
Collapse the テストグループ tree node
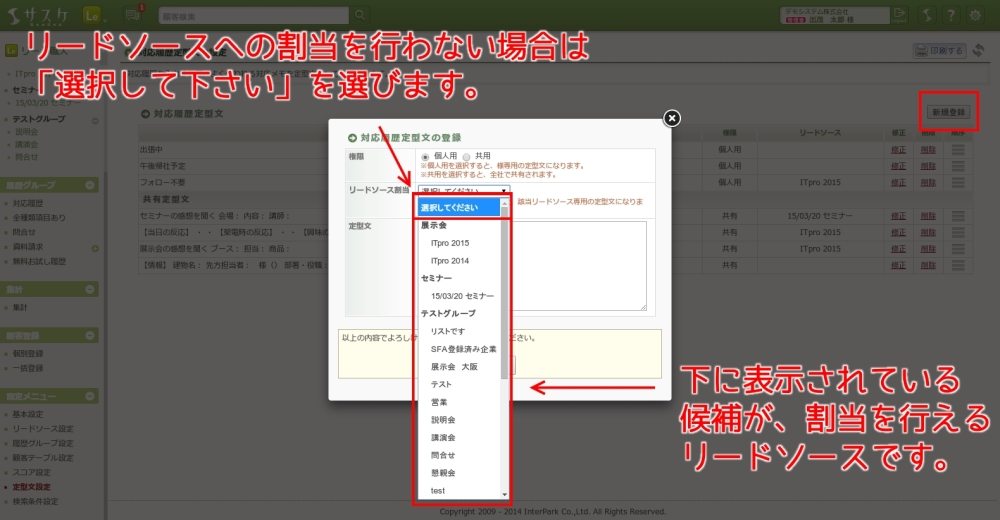(x=95, y=121)
